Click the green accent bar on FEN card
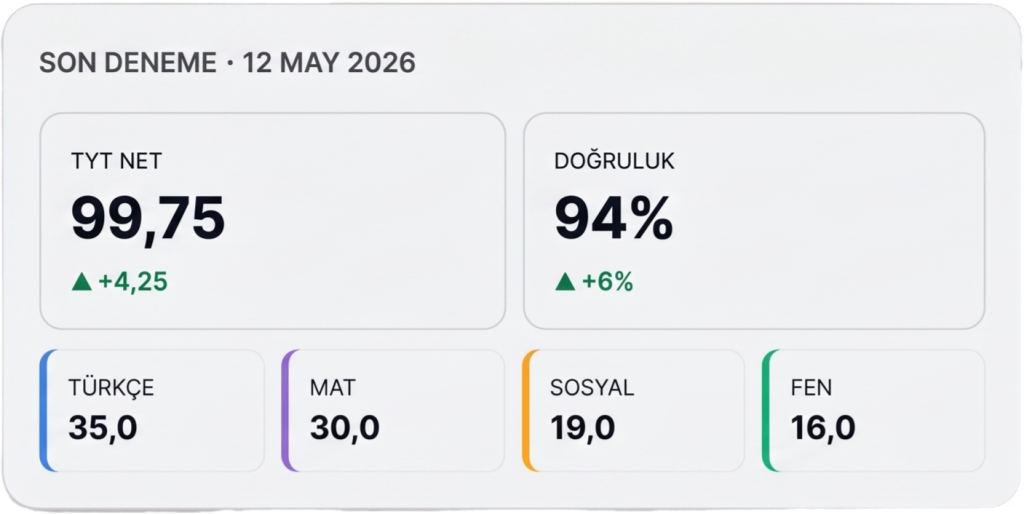This screenshot has height=514, width=1024. pyautogui.click(x=767, y=410)
